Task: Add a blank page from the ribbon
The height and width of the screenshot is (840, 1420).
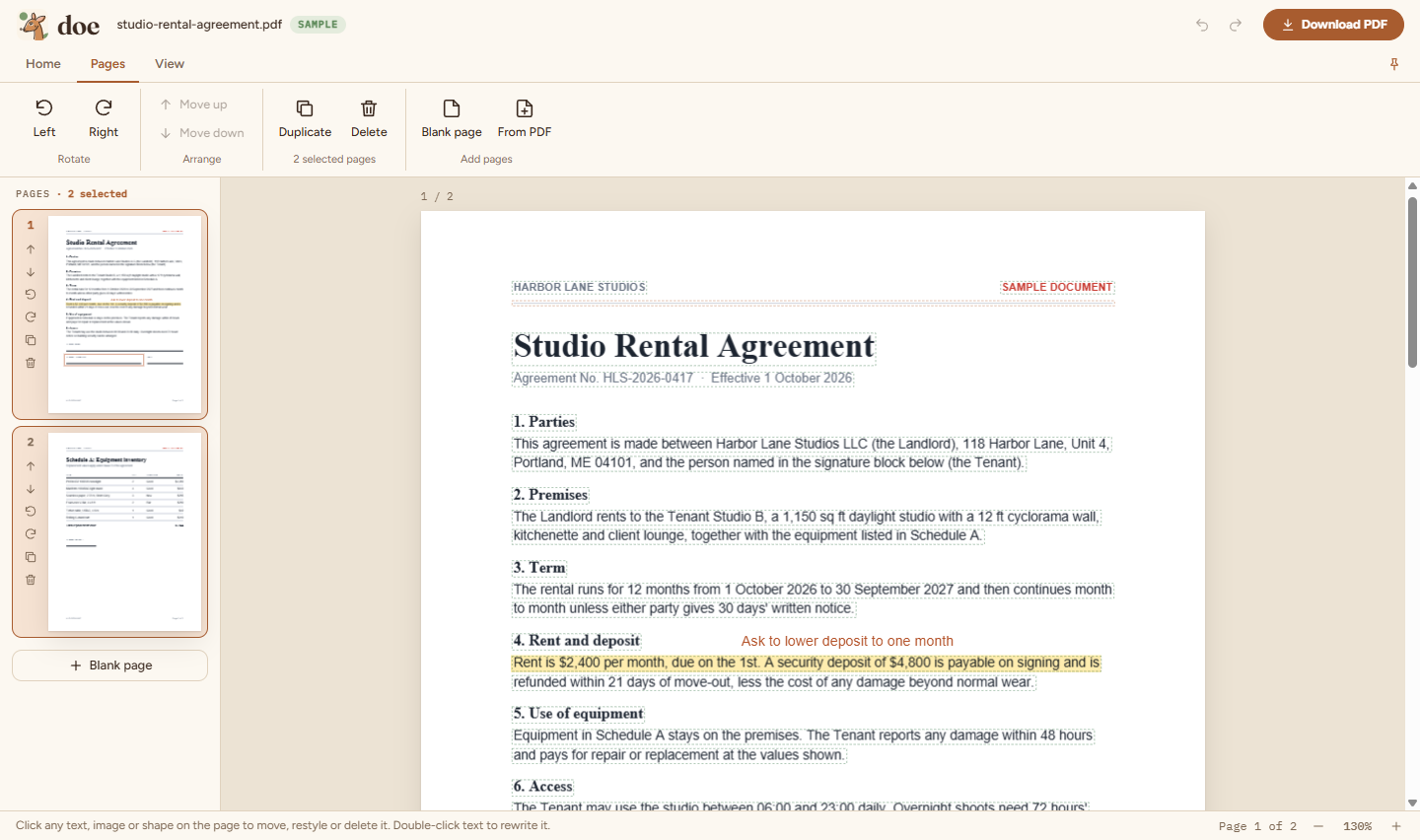Action: (452, 118)
